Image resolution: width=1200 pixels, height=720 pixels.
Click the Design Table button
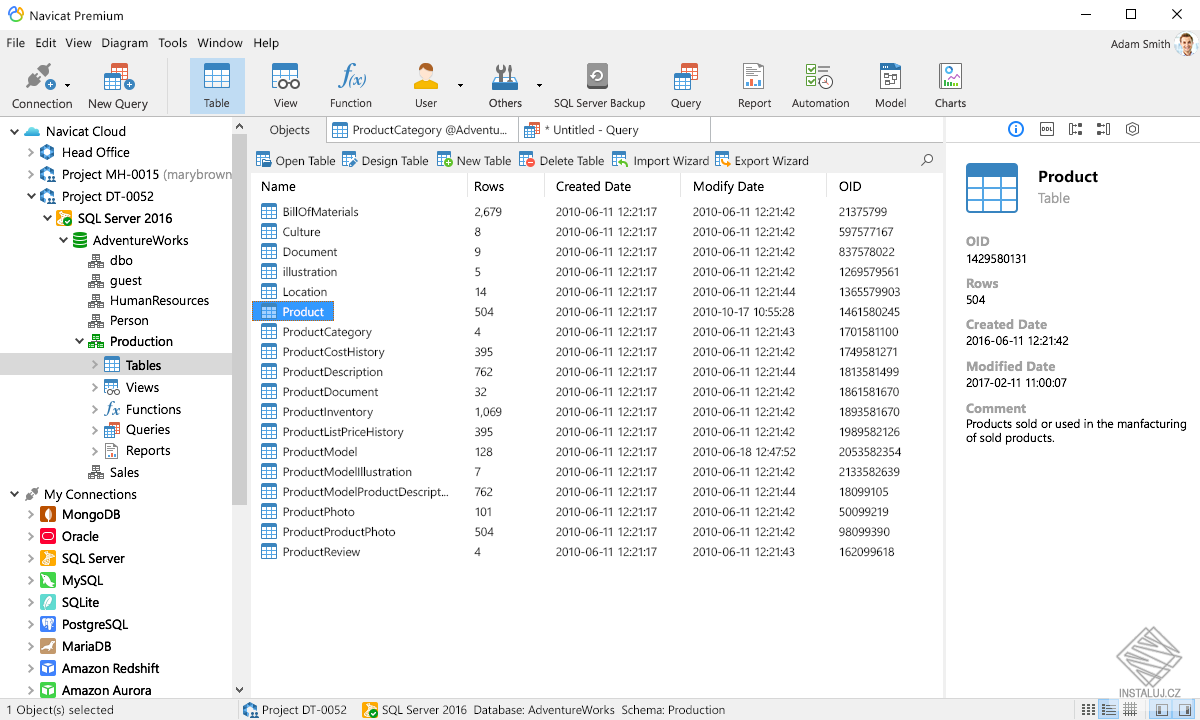coord(385,160)
